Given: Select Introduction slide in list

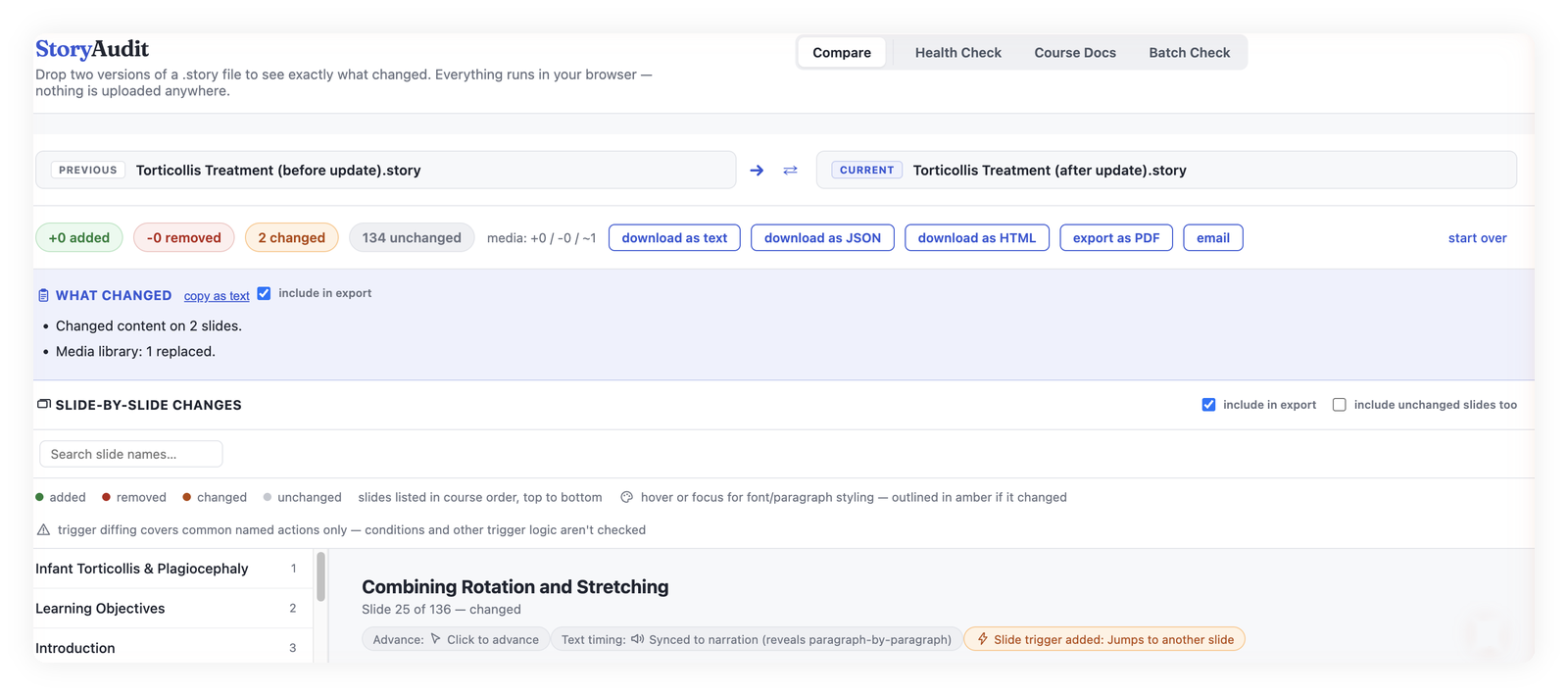Looking at the screenshot, I should (x=172, y=648).
